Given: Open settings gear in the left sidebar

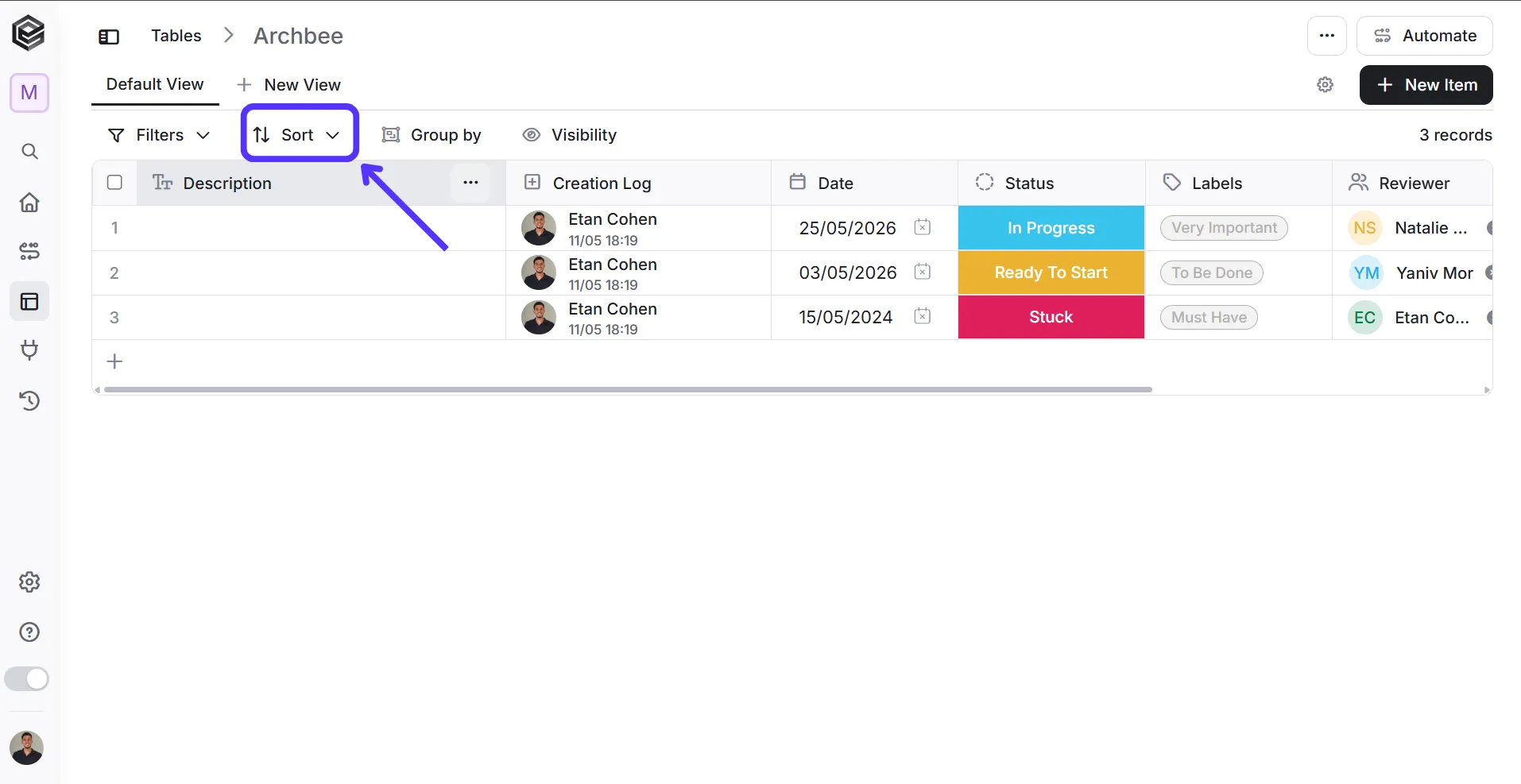Looking at the screenshot, I should 29,582.
